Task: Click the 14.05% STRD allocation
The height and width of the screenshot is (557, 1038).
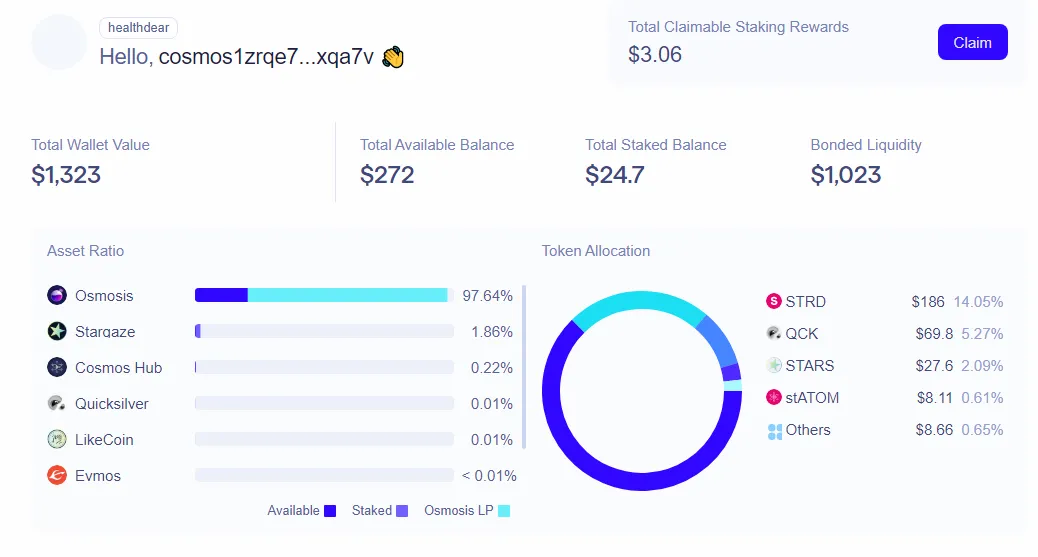Action: coord(978,302)
